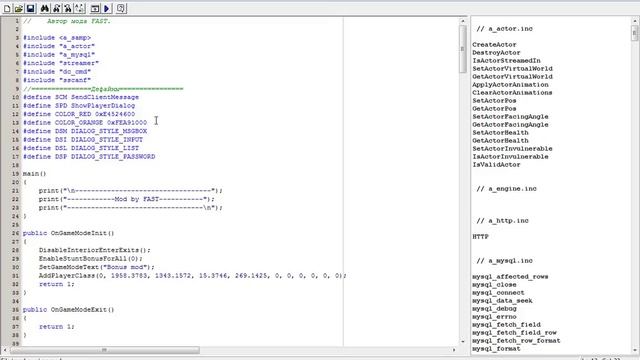Compile and run with the blue arrow

pyautogui.click(x=107, y=8)
